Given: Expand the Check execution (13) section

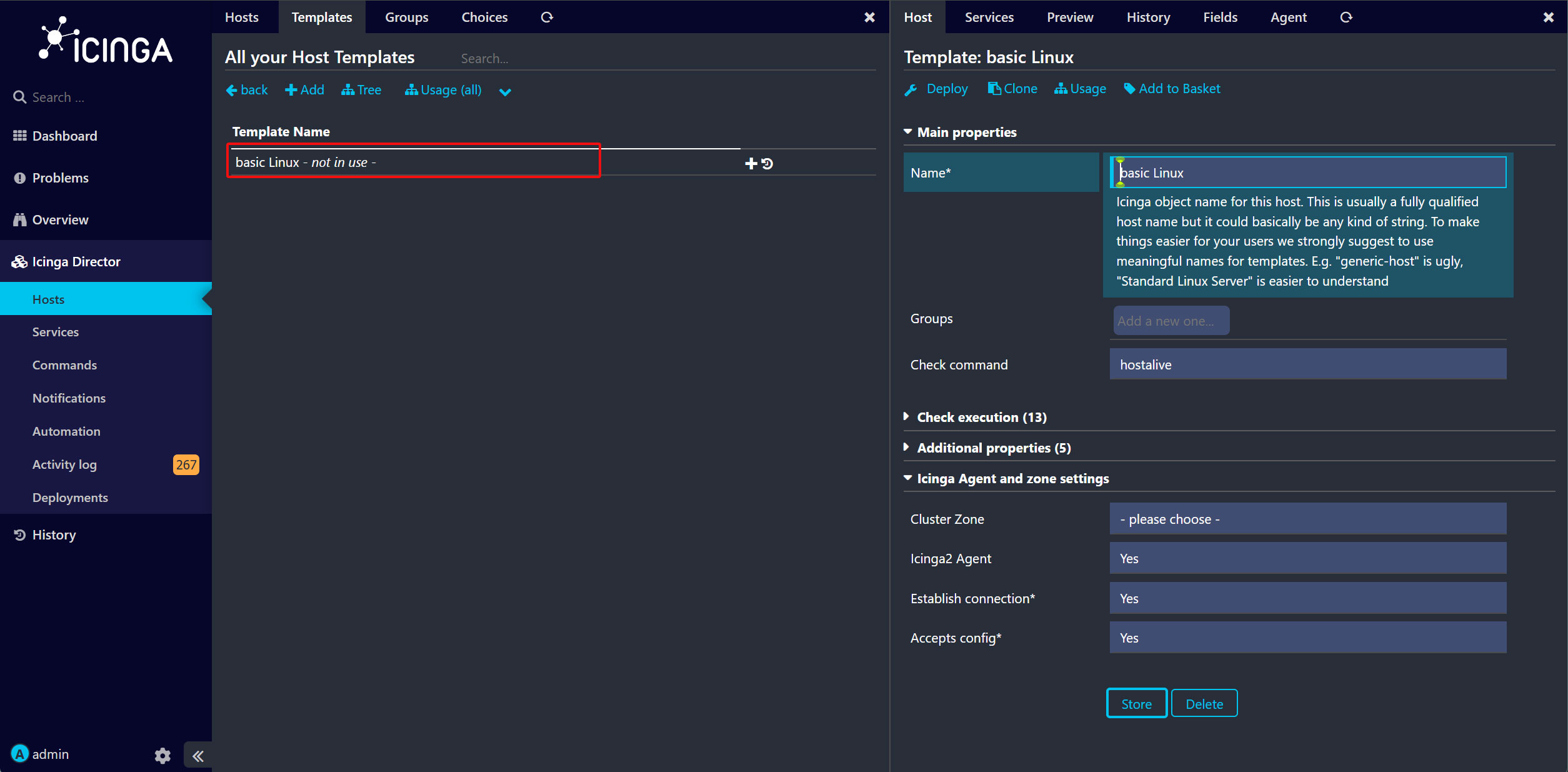Looking at the screenshot, I should [982, 417].
